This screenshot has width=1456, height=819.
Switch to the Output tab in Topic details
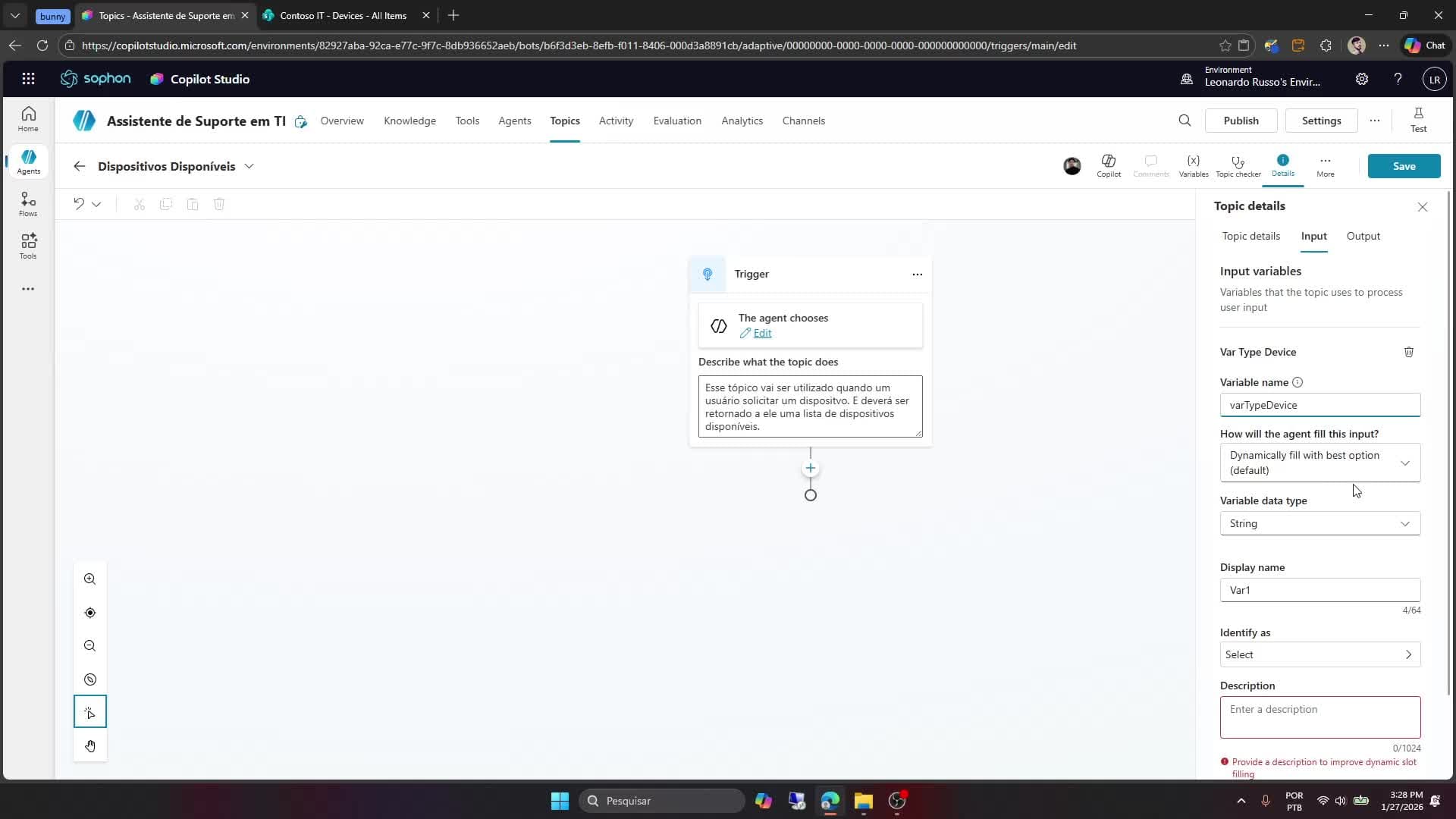coord(1362,236)
